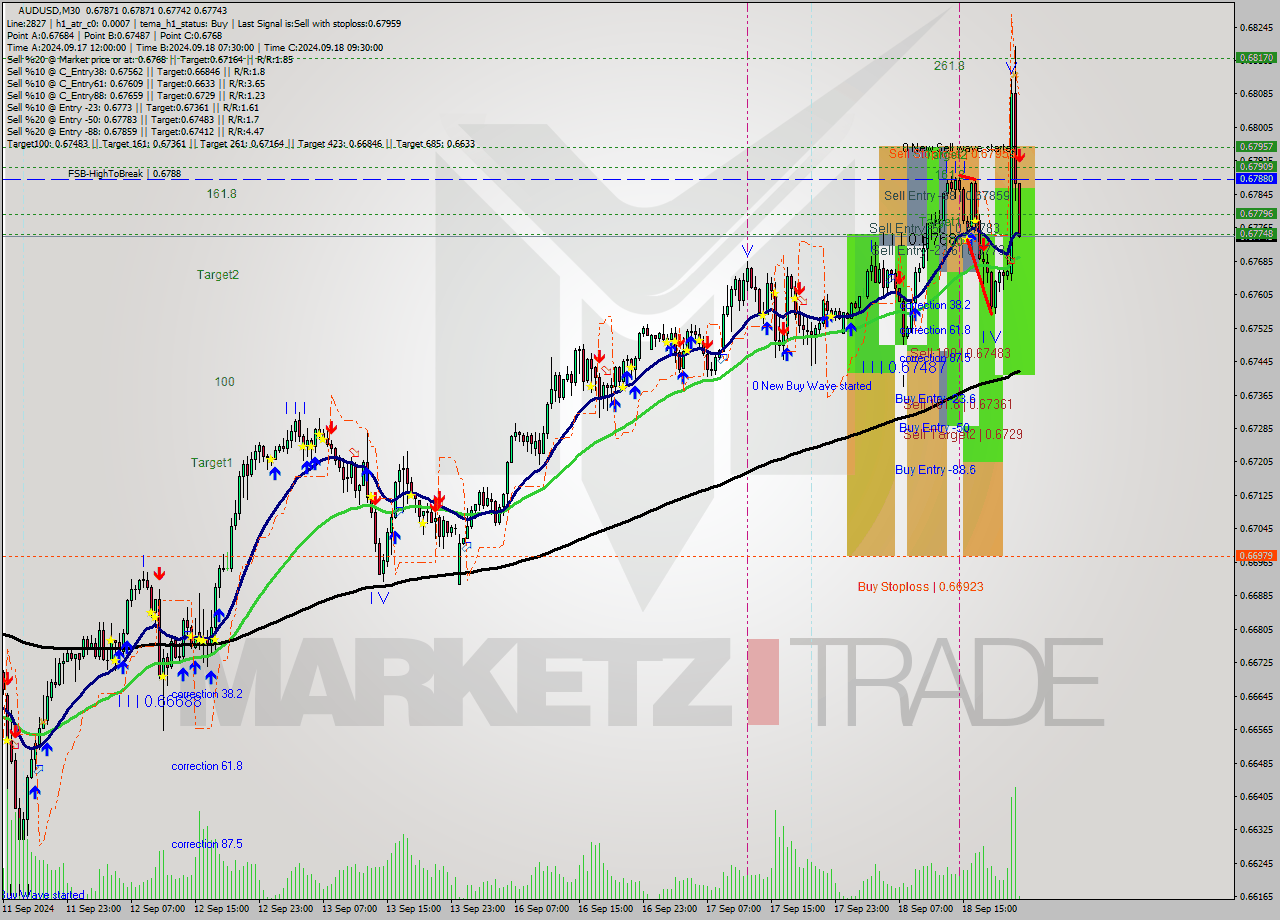Viewport: 1280px width, 920px height.
Task: Select the green 'Target1' label
Action: tap(212, 463)
